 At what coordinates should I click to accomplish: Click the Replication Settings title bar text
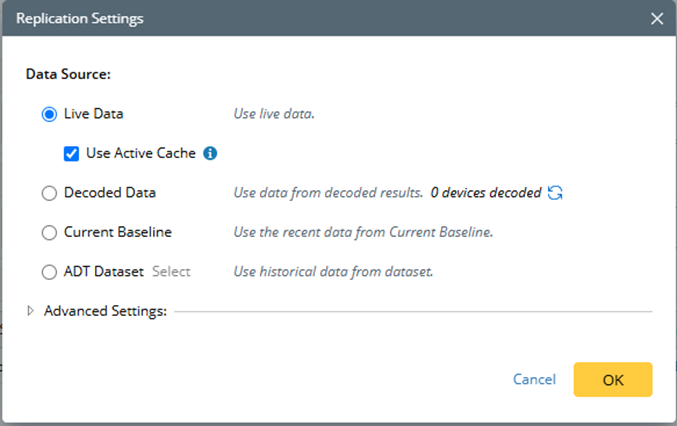79,18
